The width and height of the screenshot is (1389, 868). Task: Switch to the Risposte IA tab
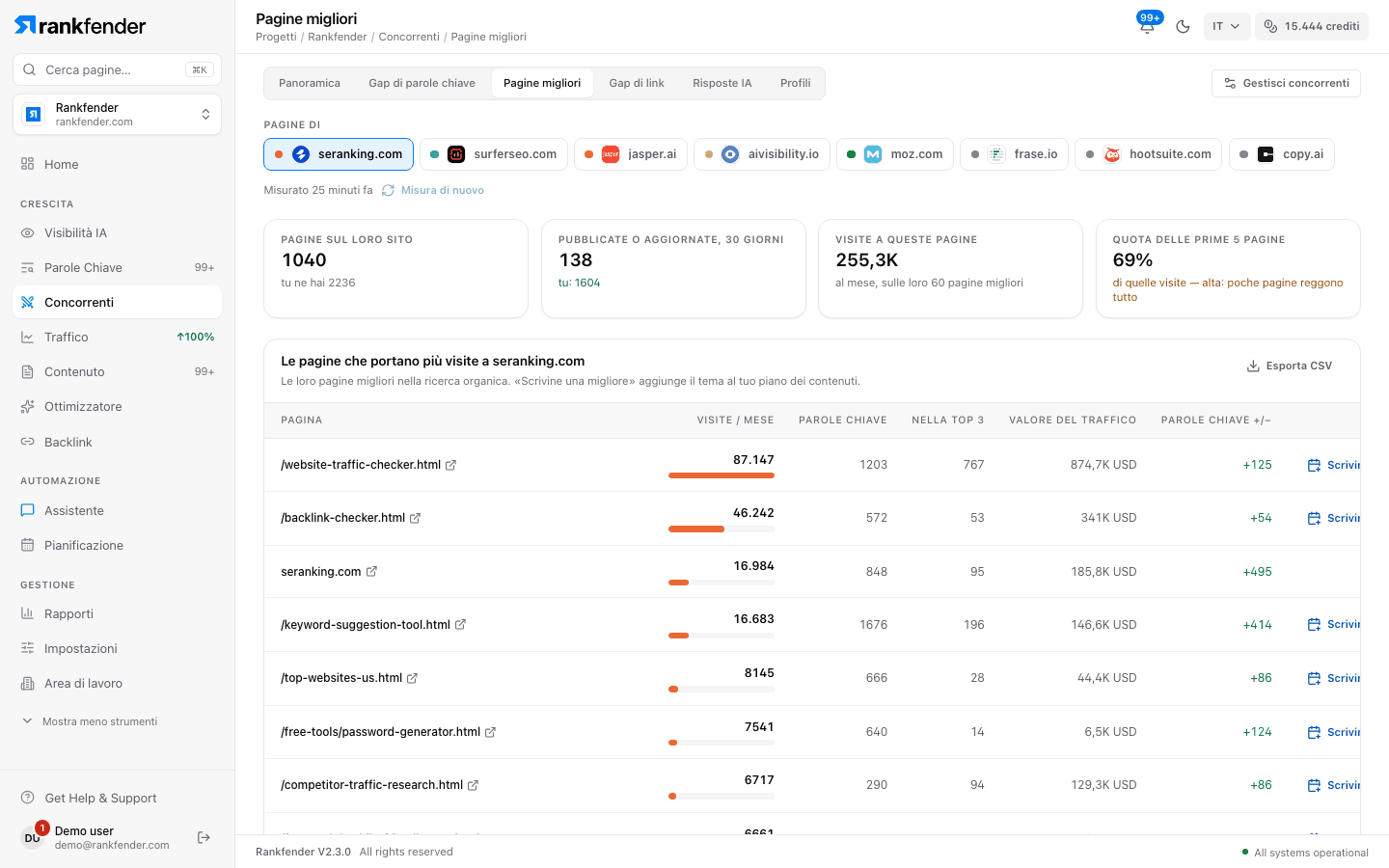(722, 83)
